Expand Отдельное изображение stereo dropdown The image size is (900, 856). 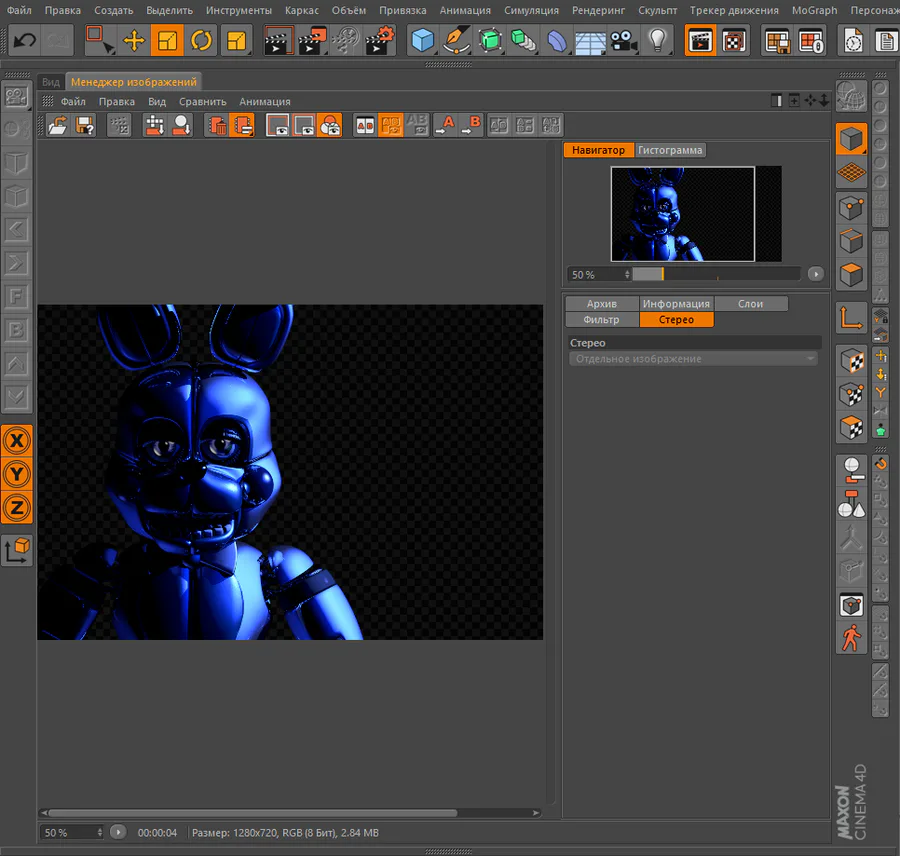[693, 359]
